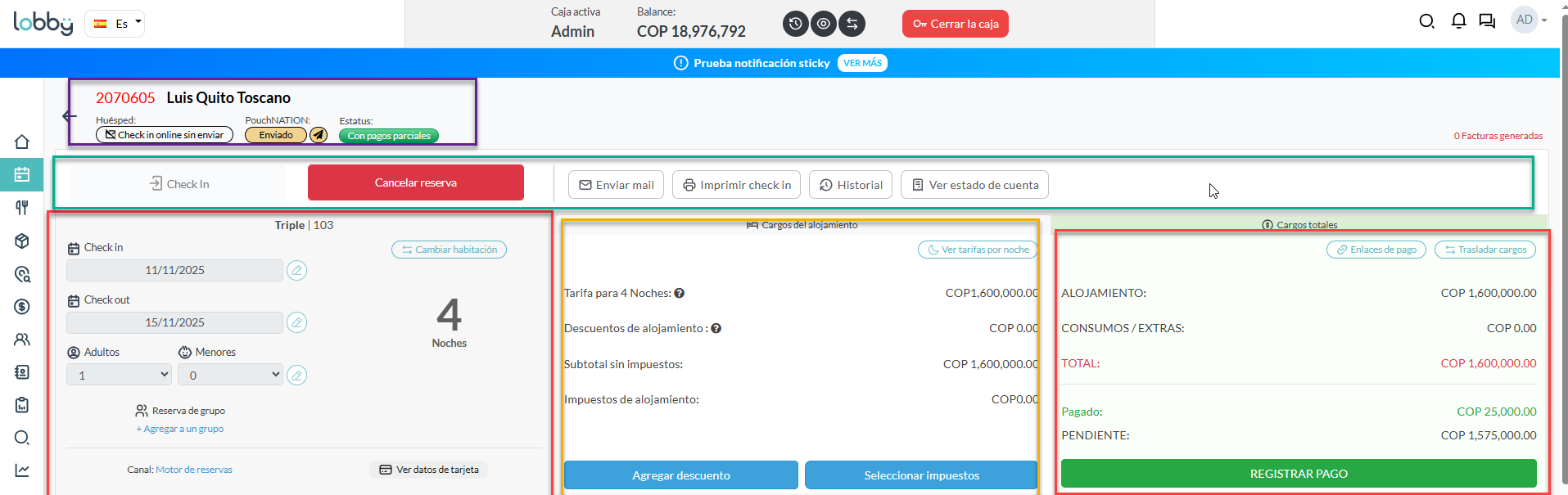Open the restaurant fork-and-knife sidebar icon
This screenshot has height=495, width=1568.
[x=22, y=208]
